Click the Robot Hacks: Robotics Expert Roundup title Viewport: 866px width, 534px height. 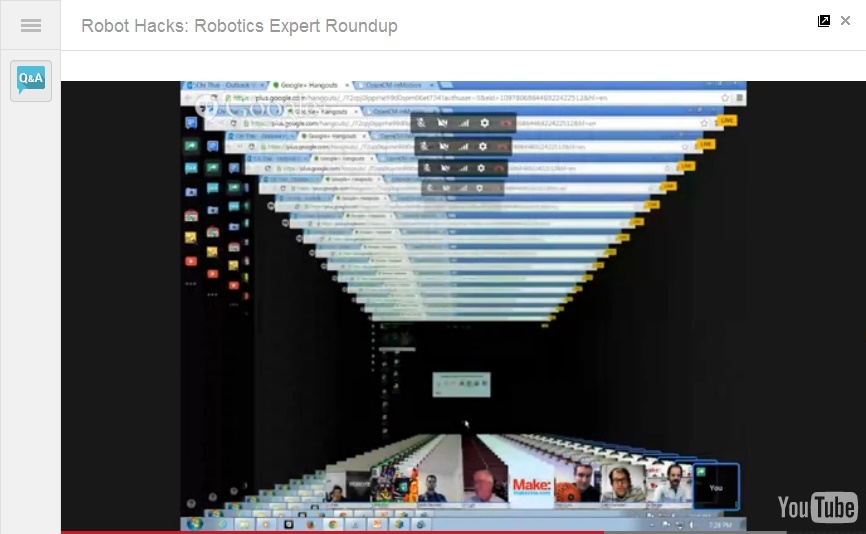[x=239, y=26]
